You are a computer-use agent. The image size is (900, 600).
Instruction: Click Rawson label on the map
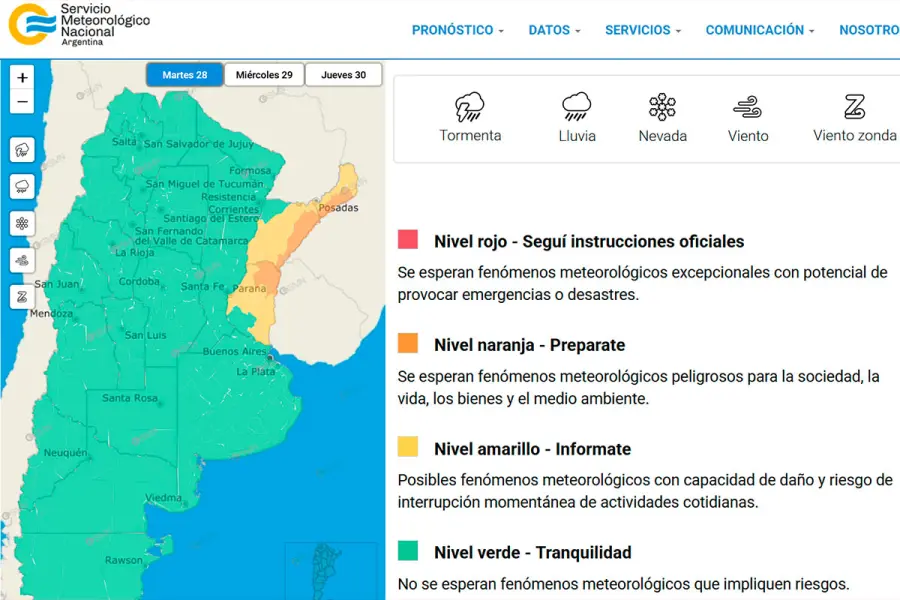click(123, 560)
